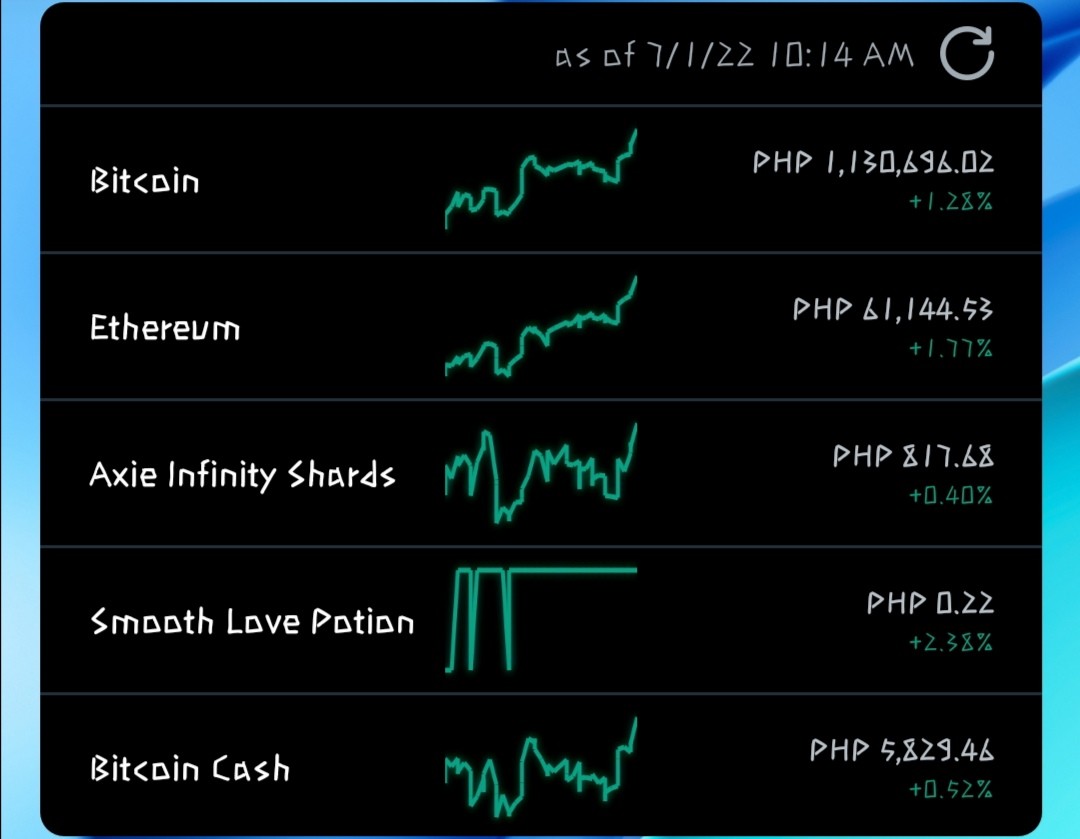
Task: Click Axie price PHP 817.68
Action: 913,456
